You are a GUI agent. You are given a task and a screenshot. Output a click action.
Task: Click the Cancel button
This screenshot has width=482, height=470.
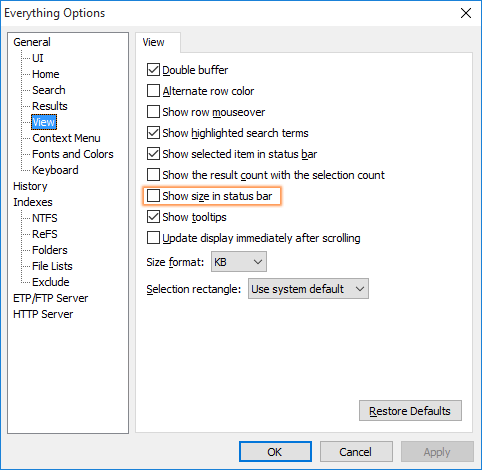tap(356, 452)
